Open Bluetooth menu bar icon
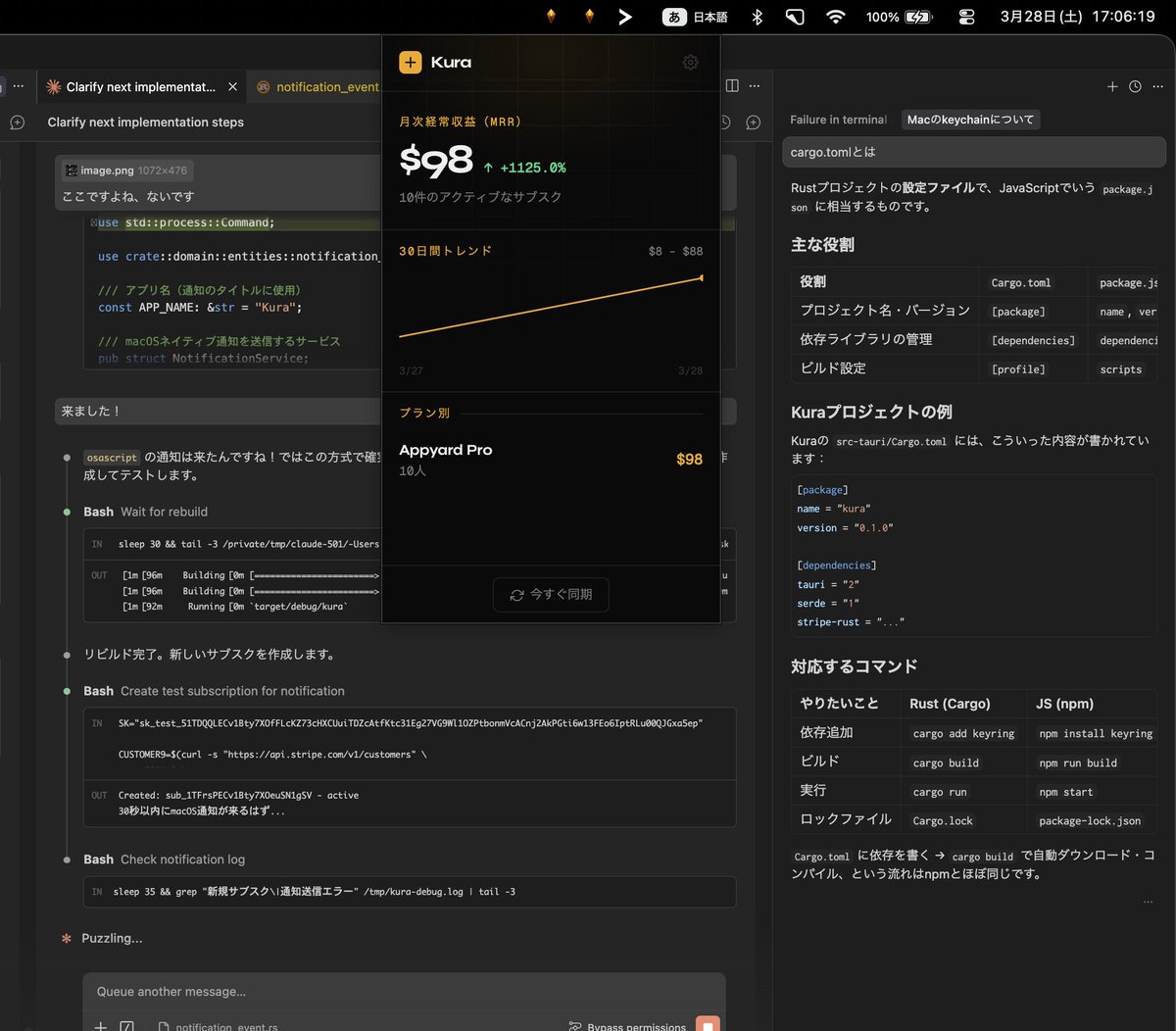1176x1031 pixels. point(757,17)
